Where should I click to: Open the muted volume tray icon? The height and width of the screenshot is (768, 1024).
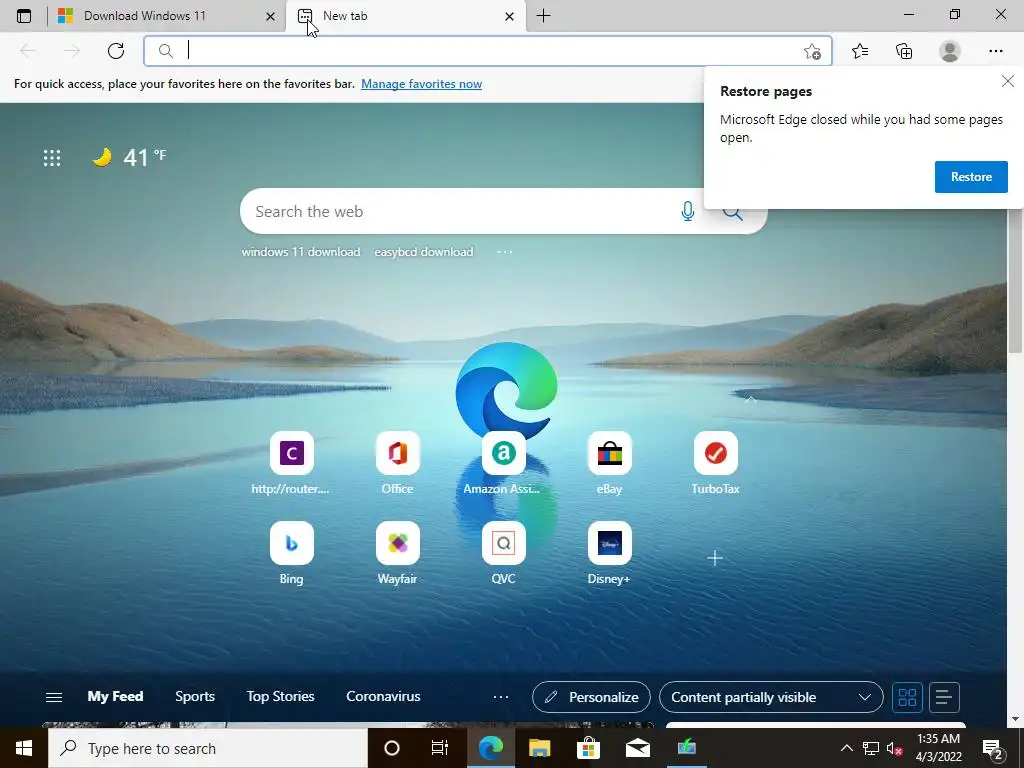[x=895, y=748]
